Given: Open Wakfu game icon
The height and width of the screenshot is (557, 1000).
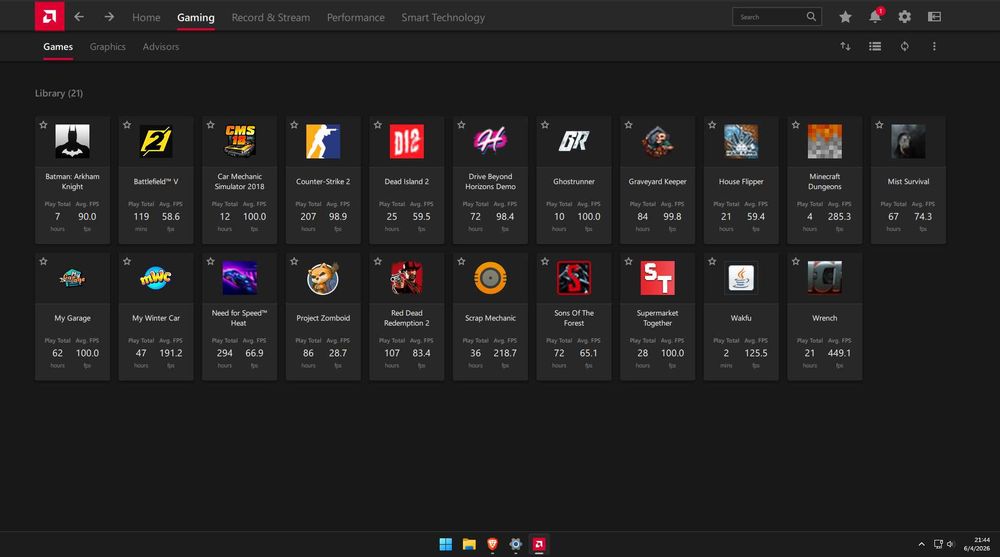Looking at the screenshot, I should (741, 278).
